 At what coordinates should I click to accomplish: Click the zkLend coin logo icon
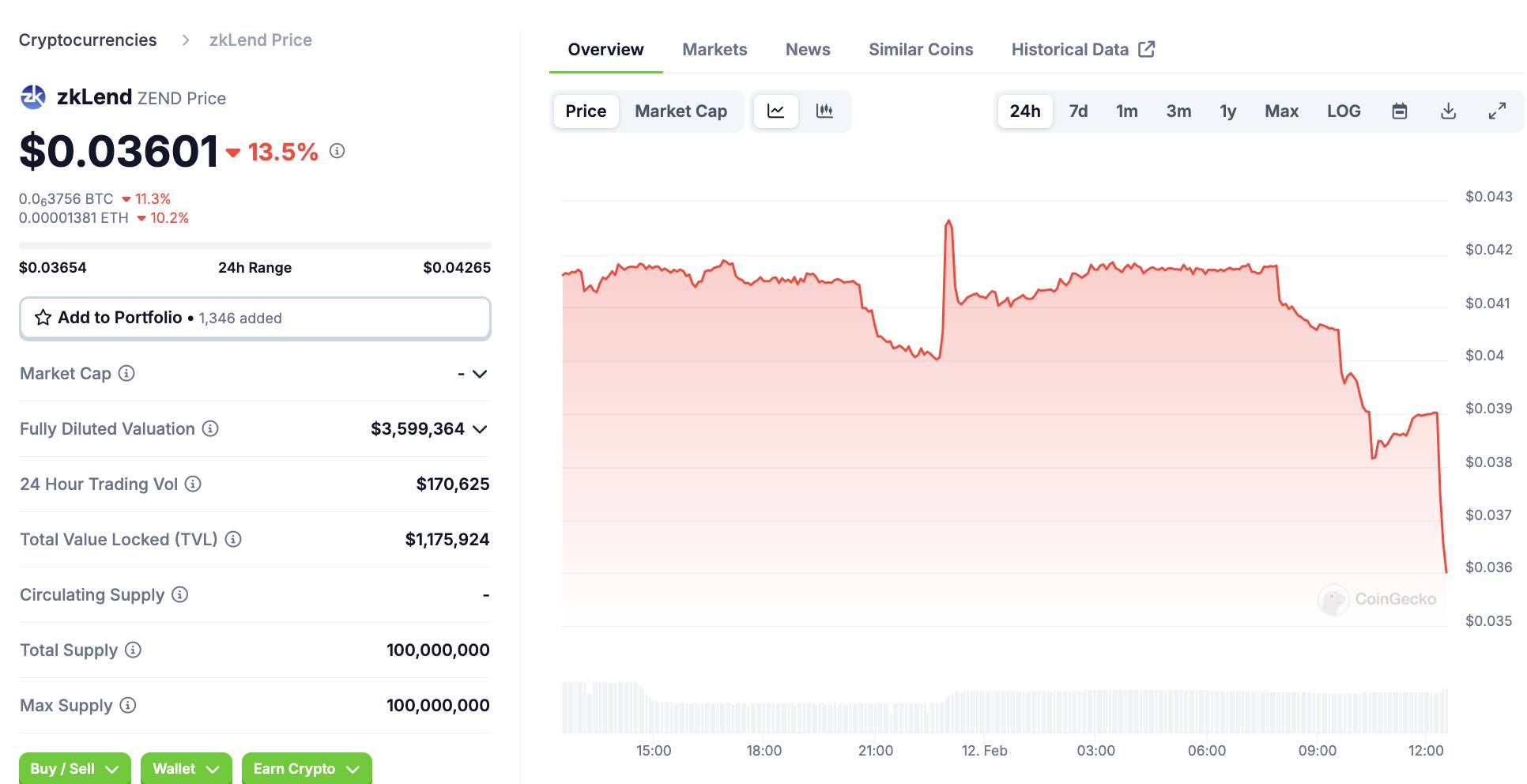tap(33, 97)
